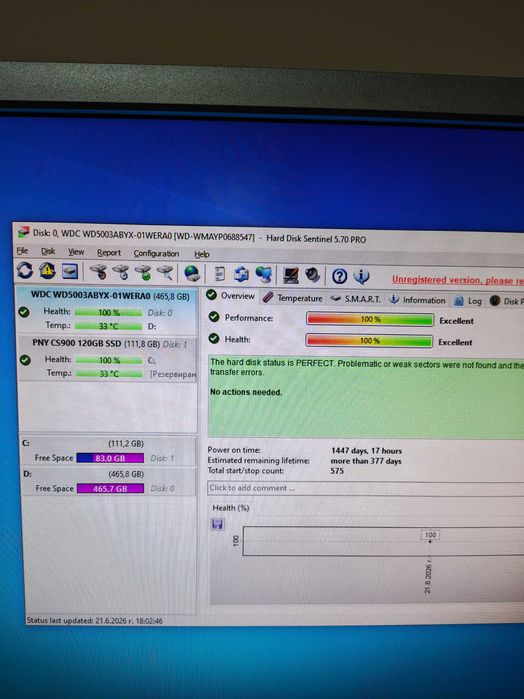Screen dimensions: 524x699
Task: Open the Information tab
Action: 417,300
